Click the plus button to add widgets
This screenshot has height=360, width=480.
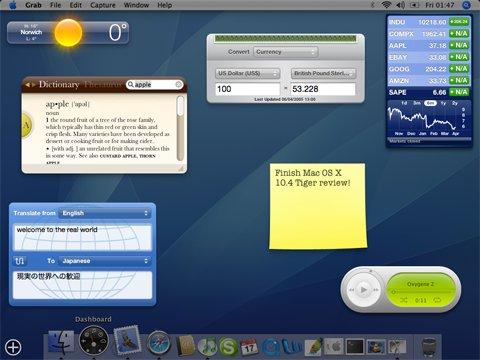point(13,347)
